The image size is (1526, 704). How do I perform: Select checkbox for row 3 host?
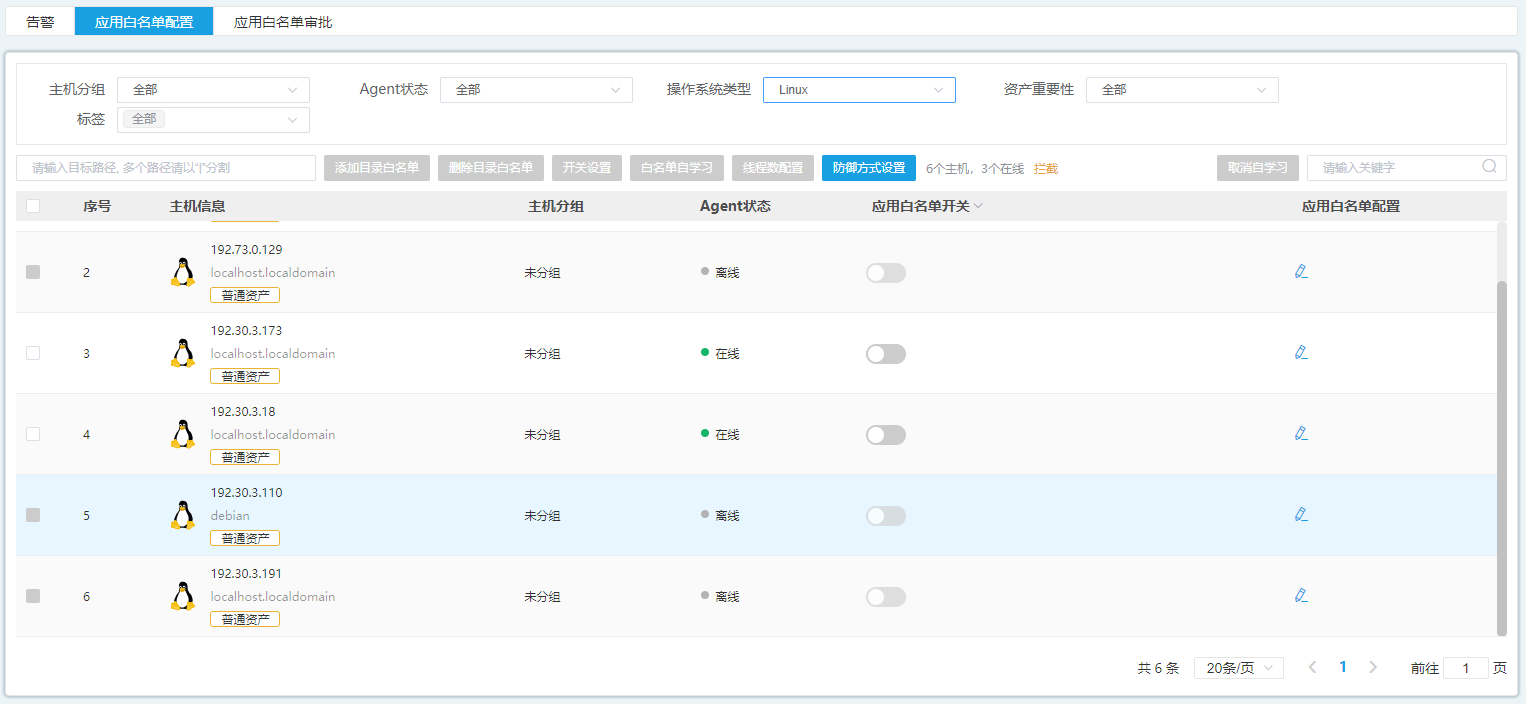pyautogui.click(x=33, y=353)
